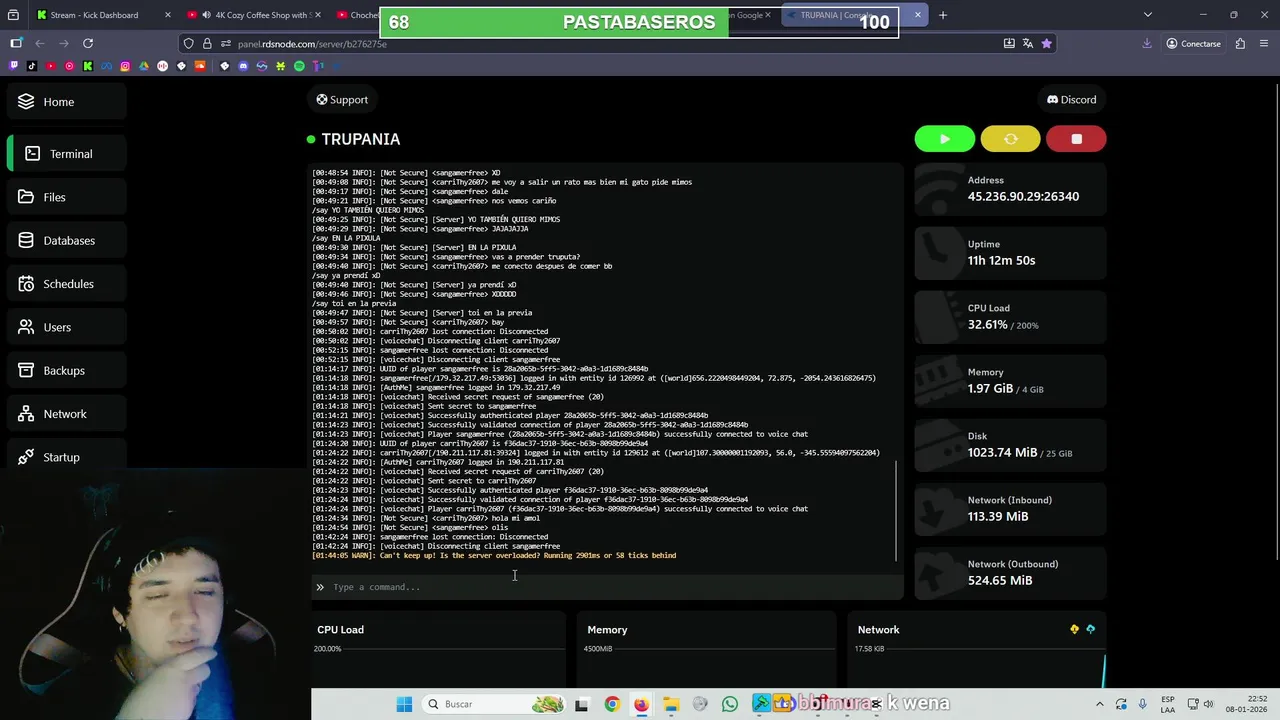Open the Discord link
Screen dimensions: 1280x720
pos(1072,99)
